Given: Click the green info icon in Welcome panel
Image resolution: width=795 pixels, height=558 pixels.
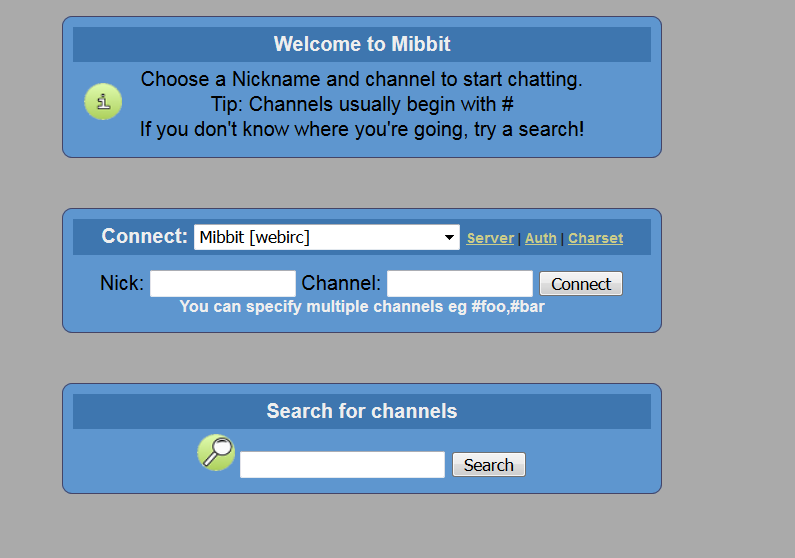Looking at the screenshot, I should pyautogui.click(x=103, y=102).
